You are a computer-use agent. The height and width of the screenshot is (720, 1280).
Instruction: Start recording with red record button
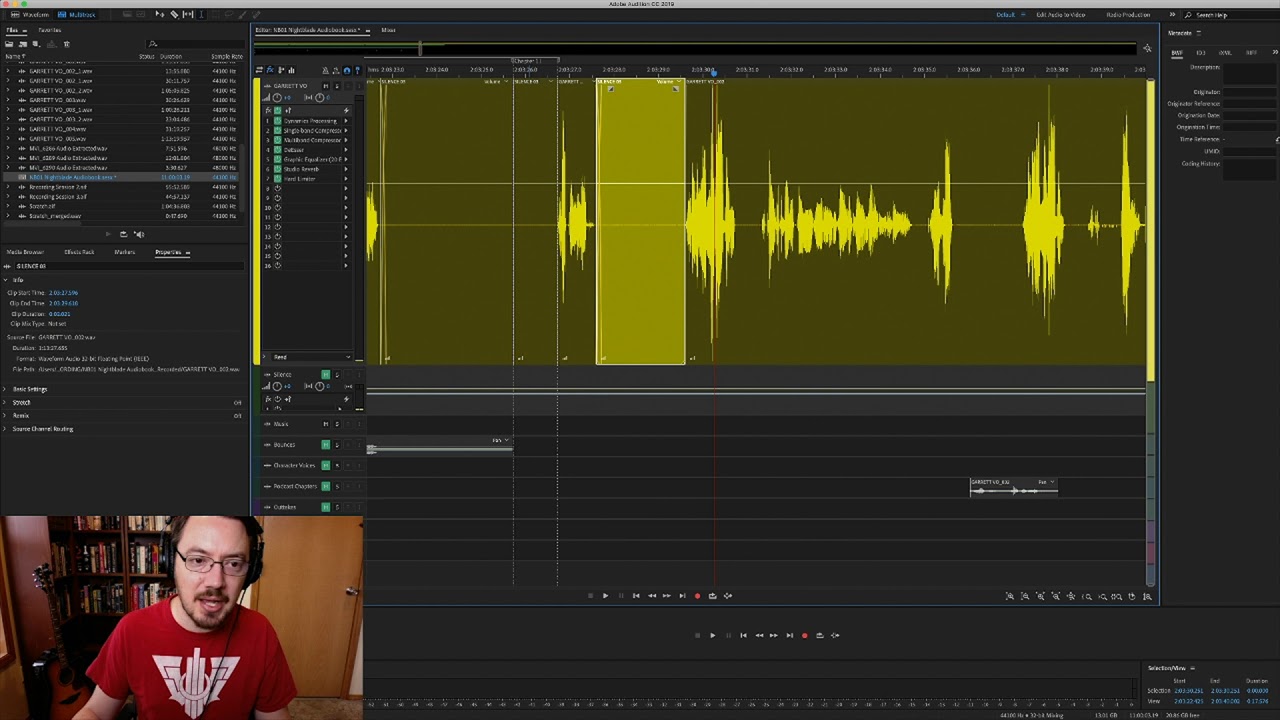pos(697,596)
